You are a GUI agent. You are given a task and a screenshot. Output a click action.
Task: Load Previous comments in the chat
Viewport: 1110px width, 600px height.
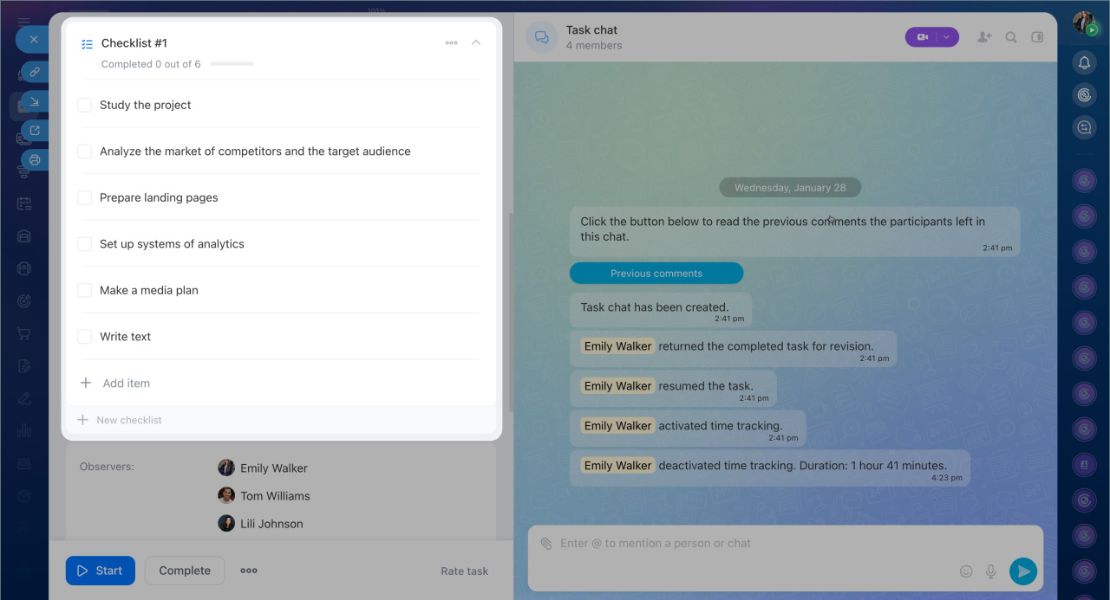[x=656, y=273]
